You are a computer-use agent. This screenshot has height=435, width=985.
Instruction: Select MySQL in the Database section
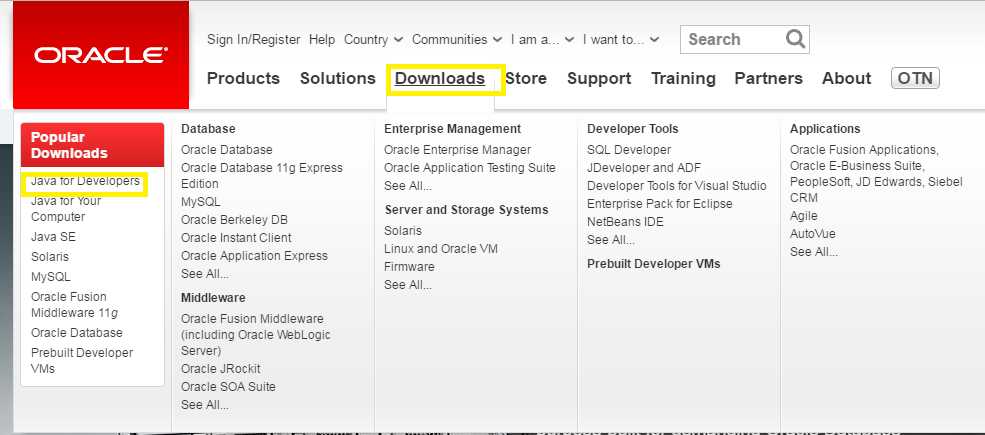[x=200, y=202]
